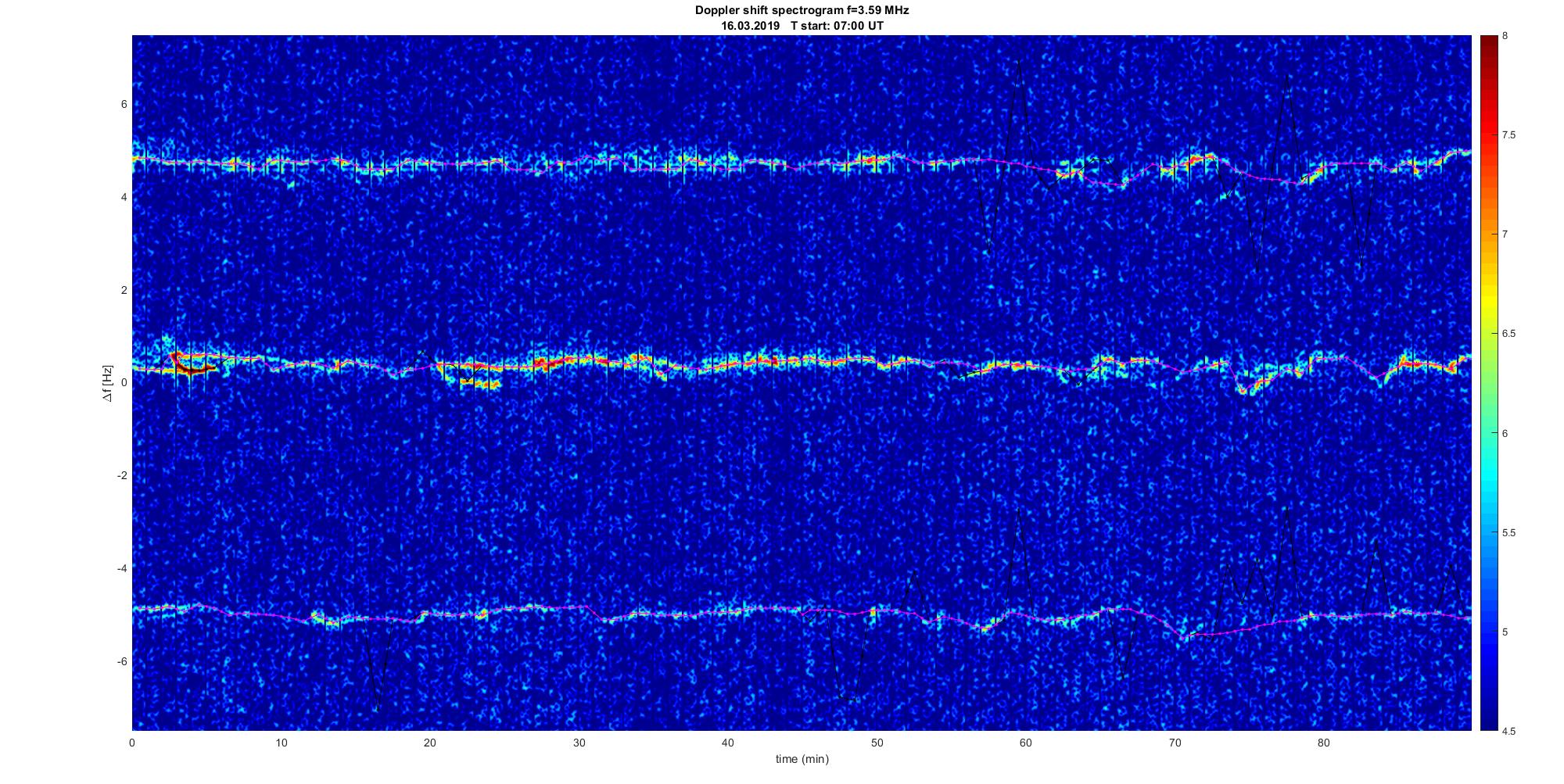Click the x-axis tick label '60'
Image resolution: width=1564 pixels, height=784 pixels.
point(1026,743)
